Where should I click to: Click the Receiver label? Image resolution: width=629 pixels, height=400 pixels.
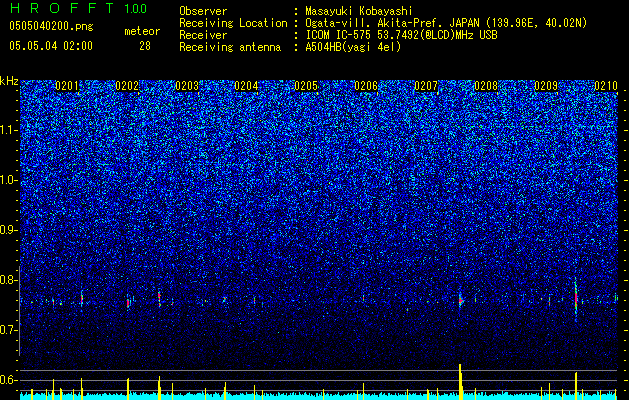click(x=203, y=35)
